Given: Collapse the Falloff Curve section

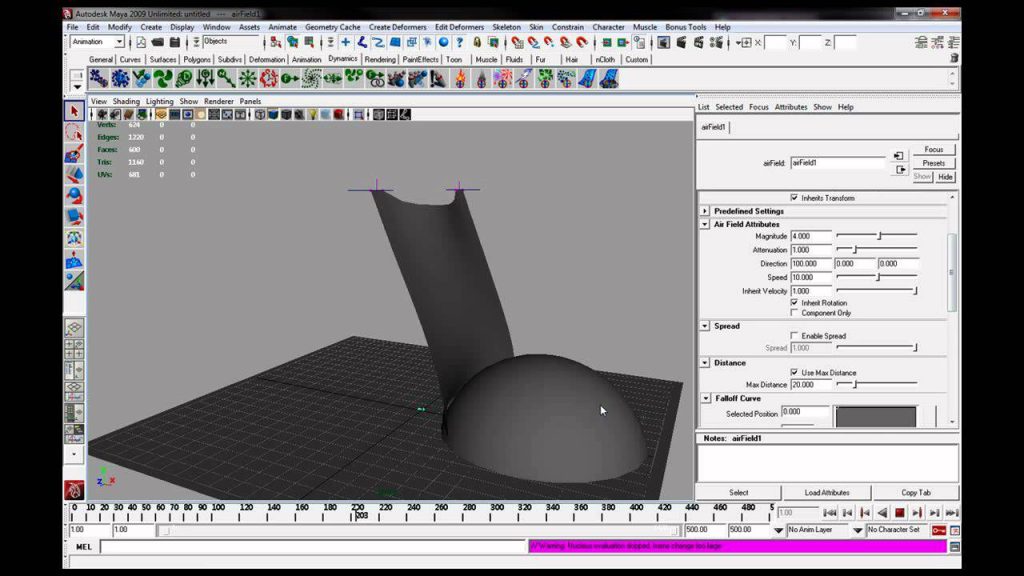Looking at the screenshot, I should tap(706, 398).
